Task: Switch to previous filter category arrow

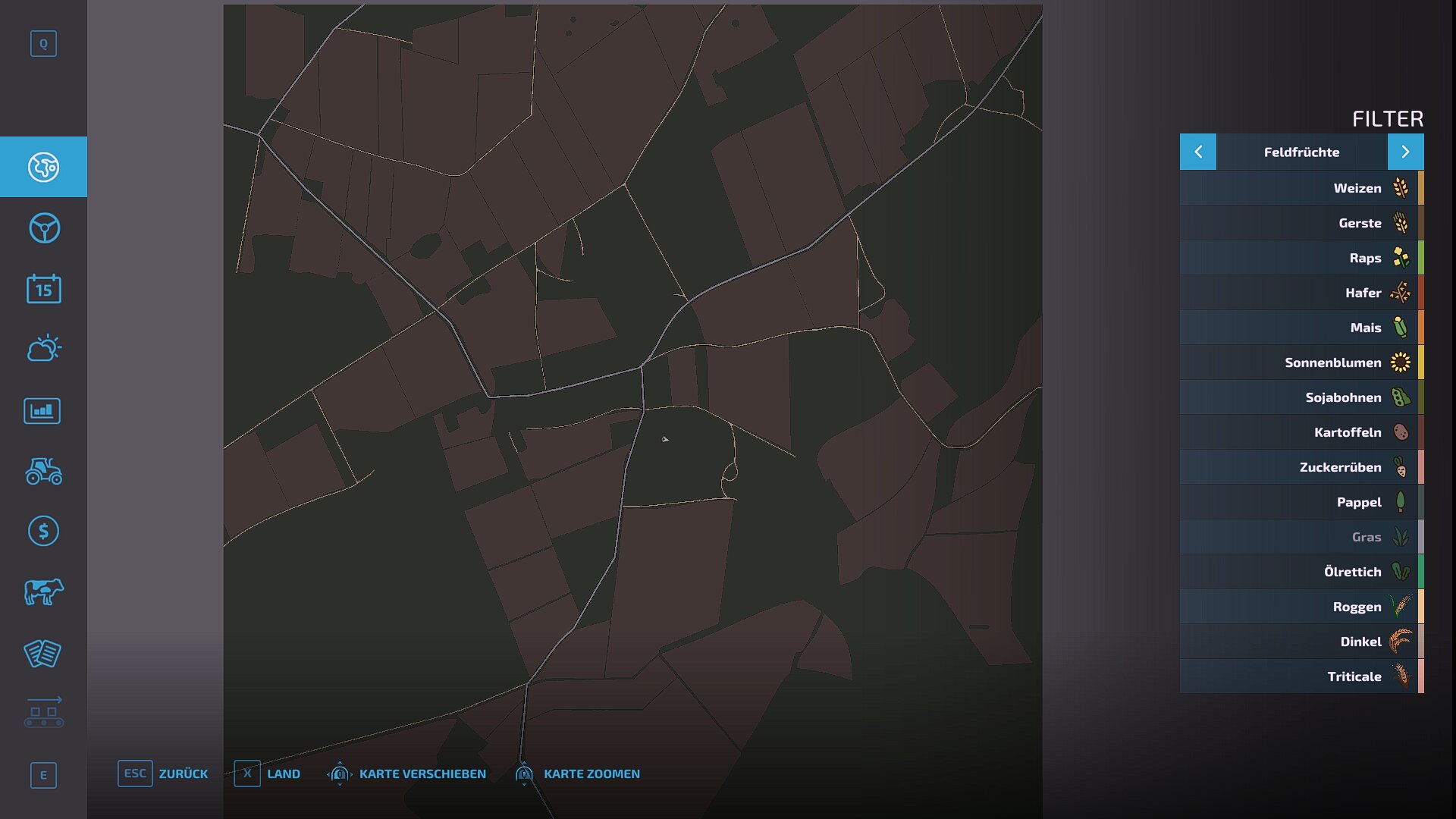Action: 1198,152
